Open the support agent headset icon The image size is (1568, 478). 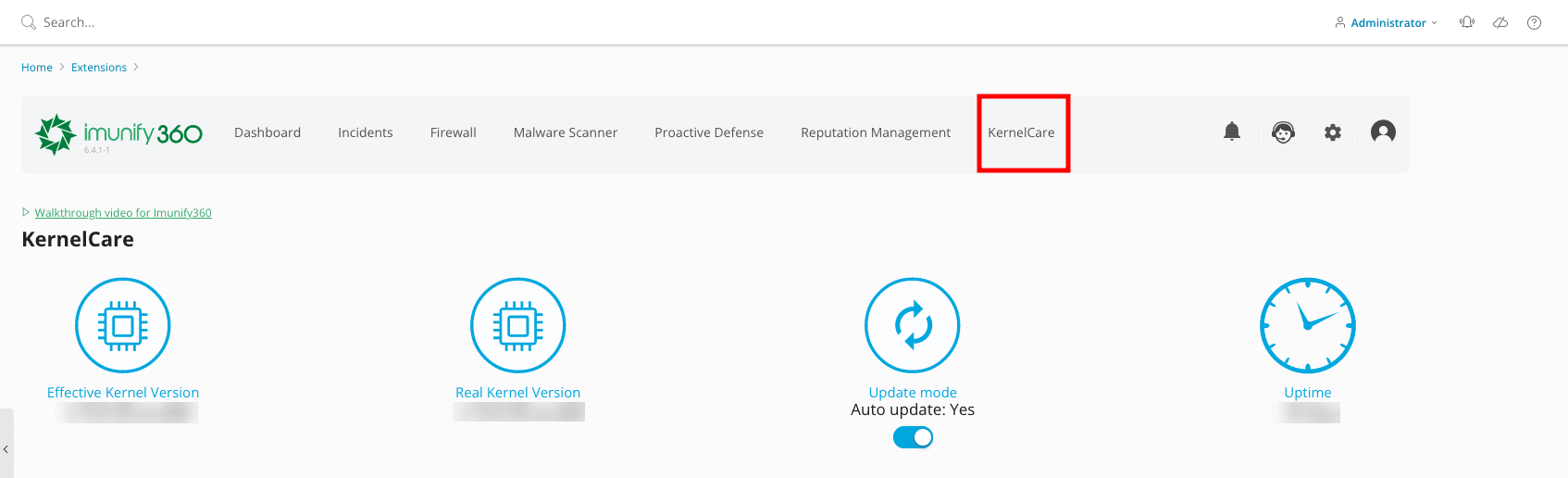[1283, 132]
